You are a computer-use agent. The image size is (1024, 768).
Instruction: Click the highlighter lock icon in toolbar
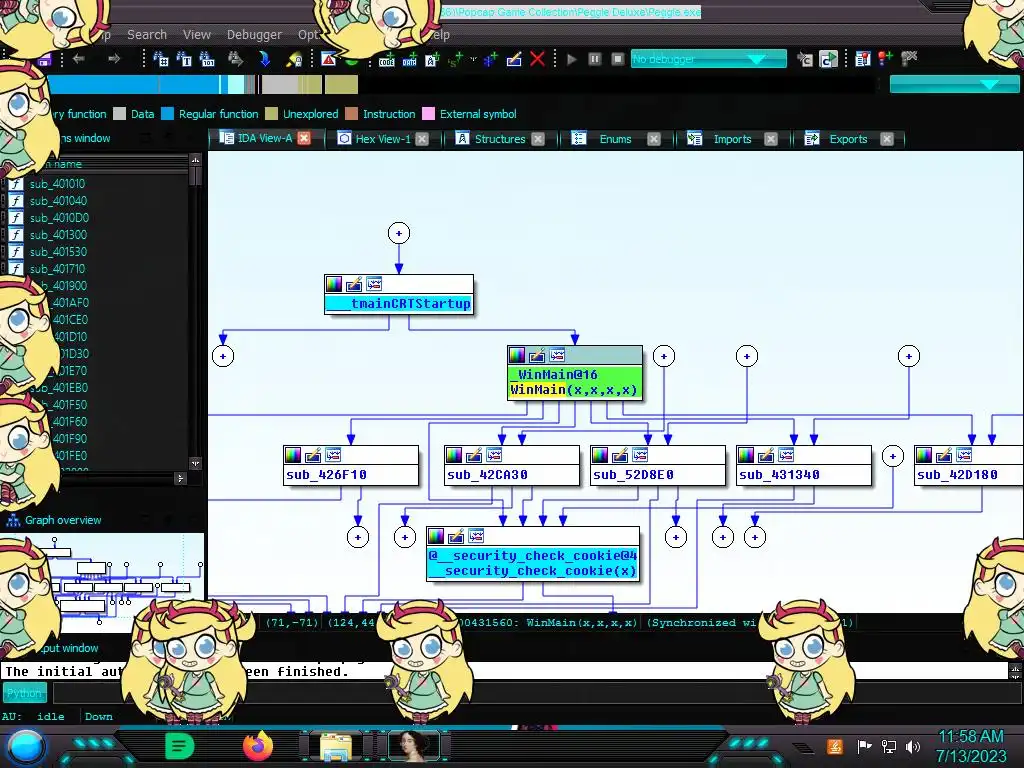(295, 59)
